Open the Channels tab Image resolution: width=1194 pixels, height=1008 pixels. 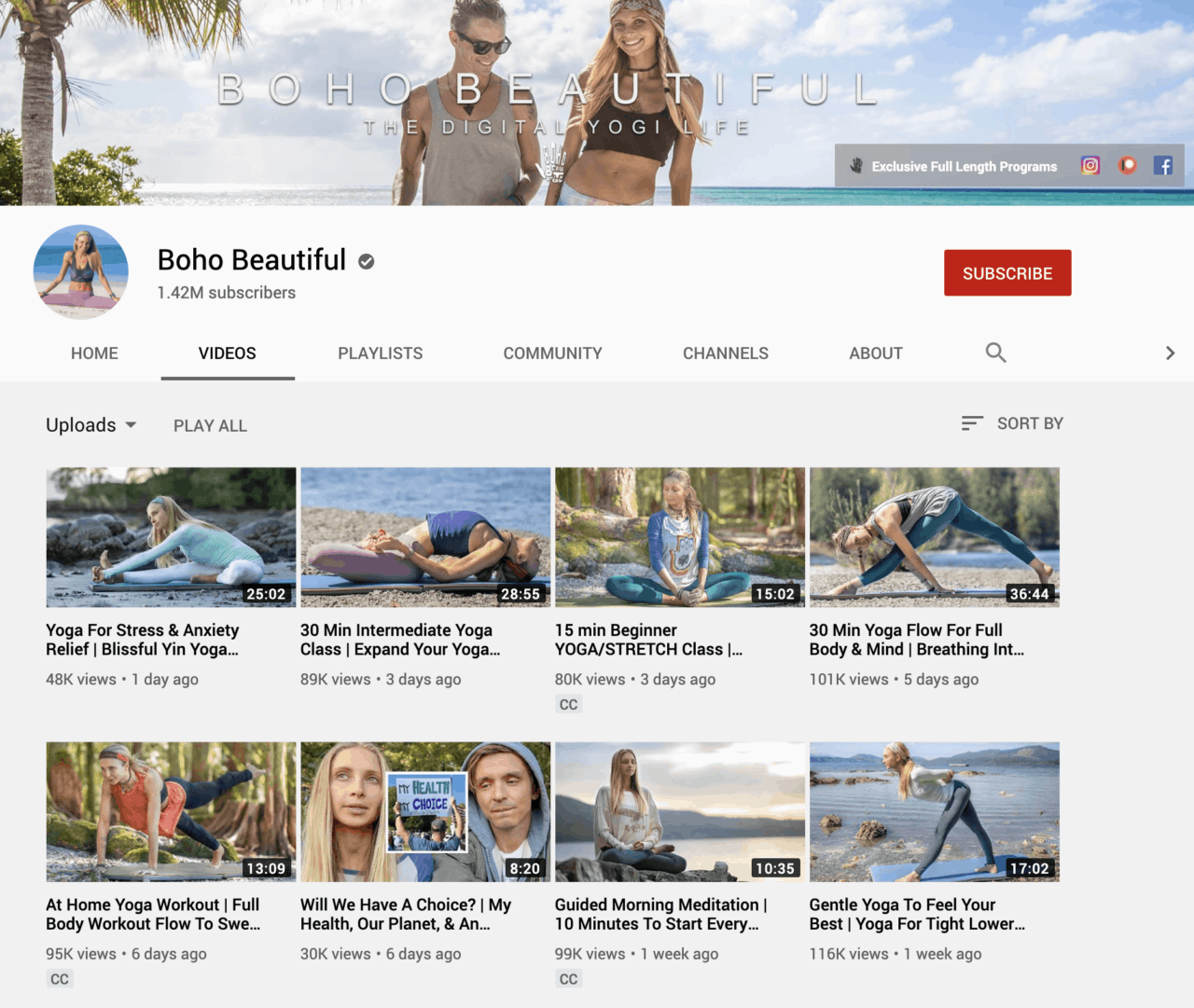(726, 353)
